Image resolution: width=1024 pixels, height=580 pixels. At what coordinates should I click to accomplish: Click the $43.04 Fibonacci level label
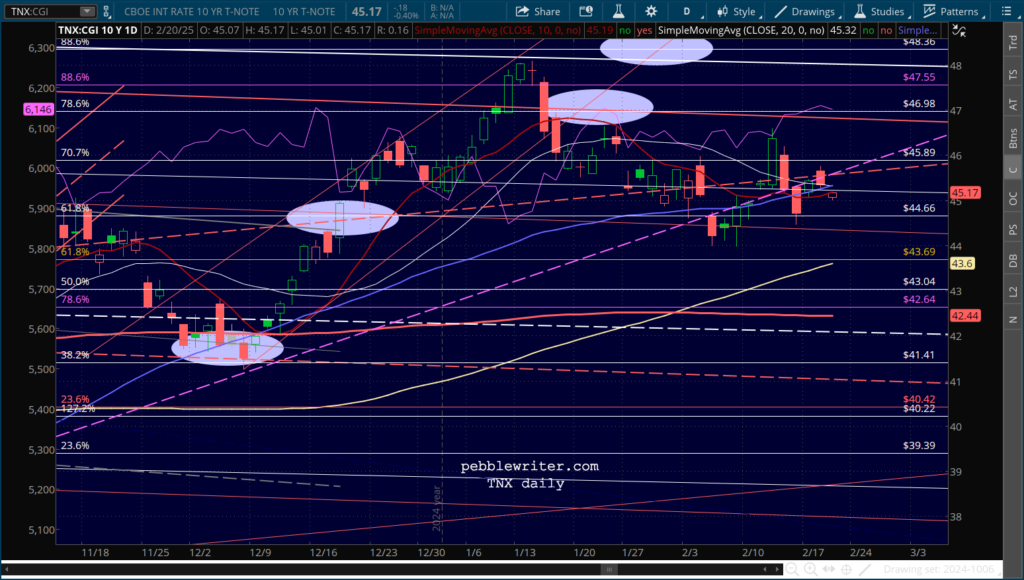pyautogui.click(x=919, y=282)
